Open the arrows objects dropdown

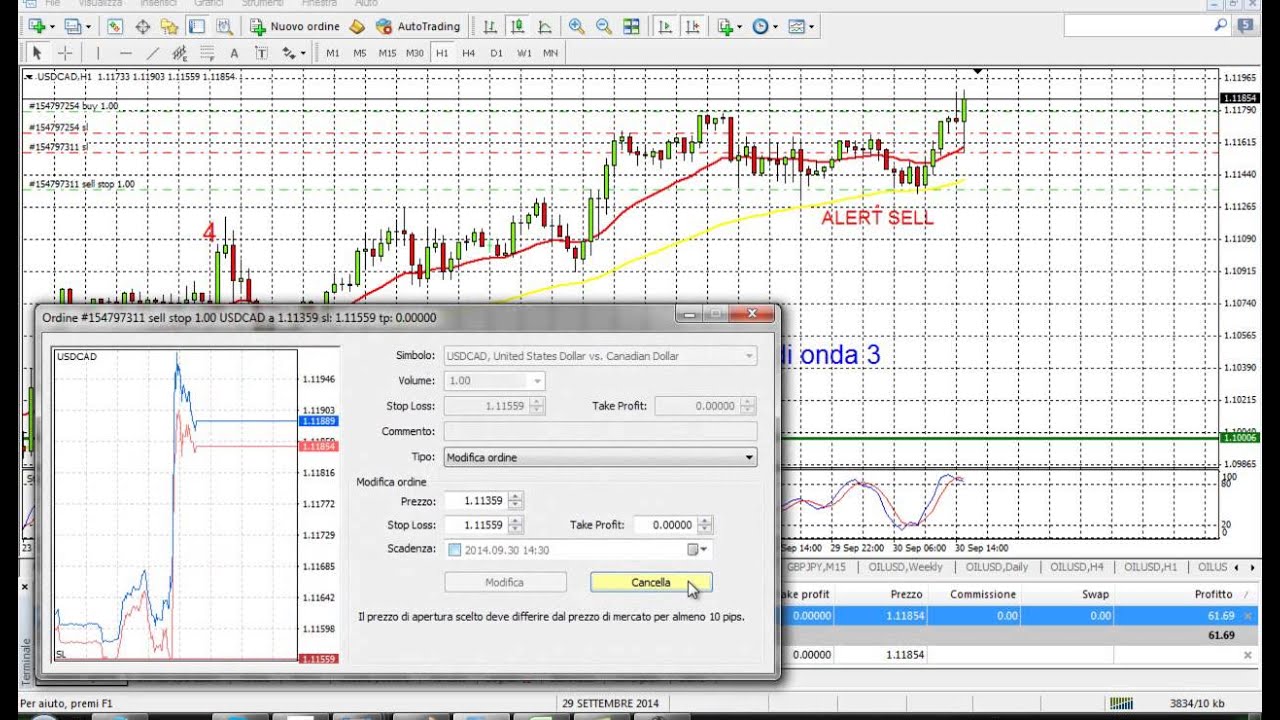click(294, 53)
